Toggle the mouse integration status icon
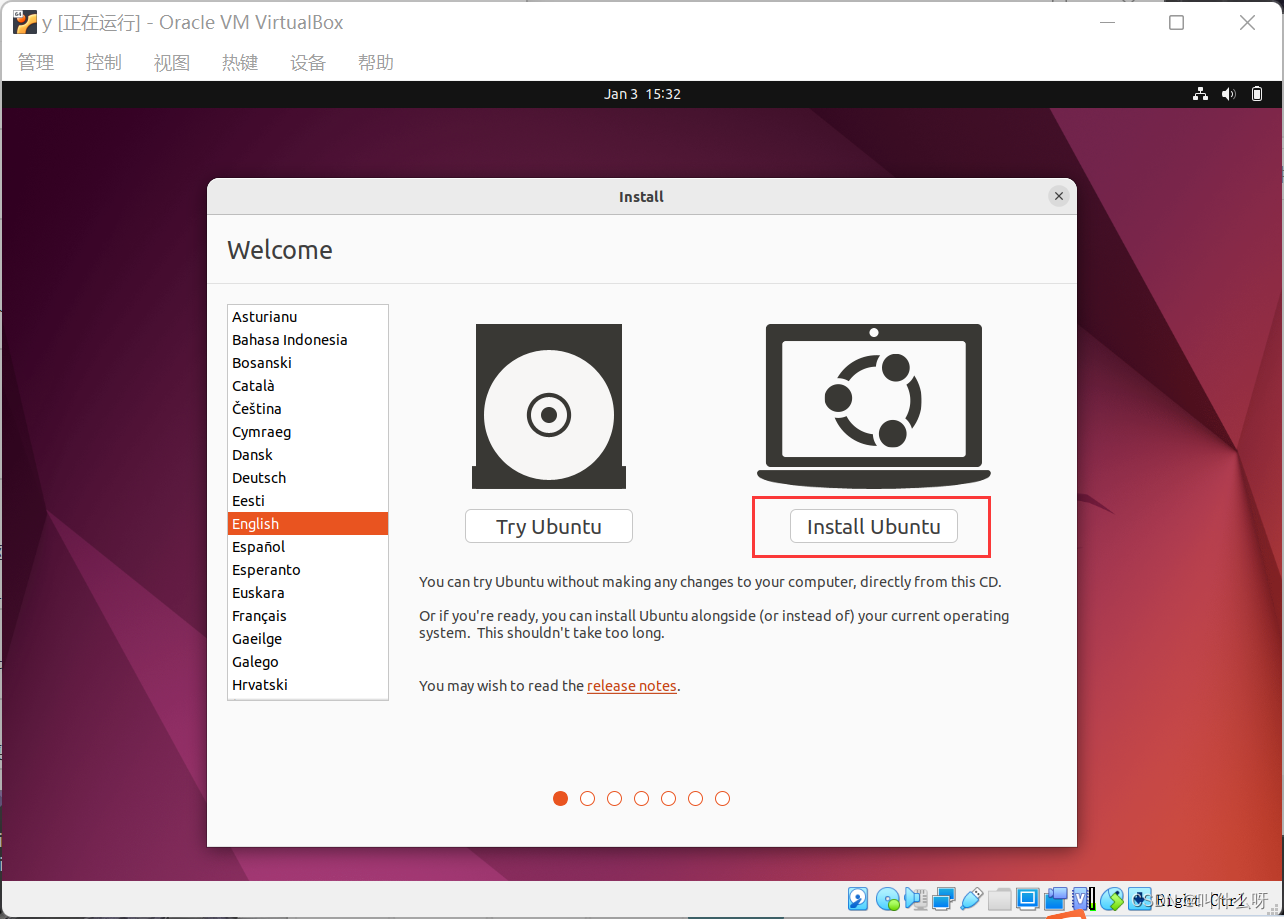 pyautogui.click(x=1112, y=899)
